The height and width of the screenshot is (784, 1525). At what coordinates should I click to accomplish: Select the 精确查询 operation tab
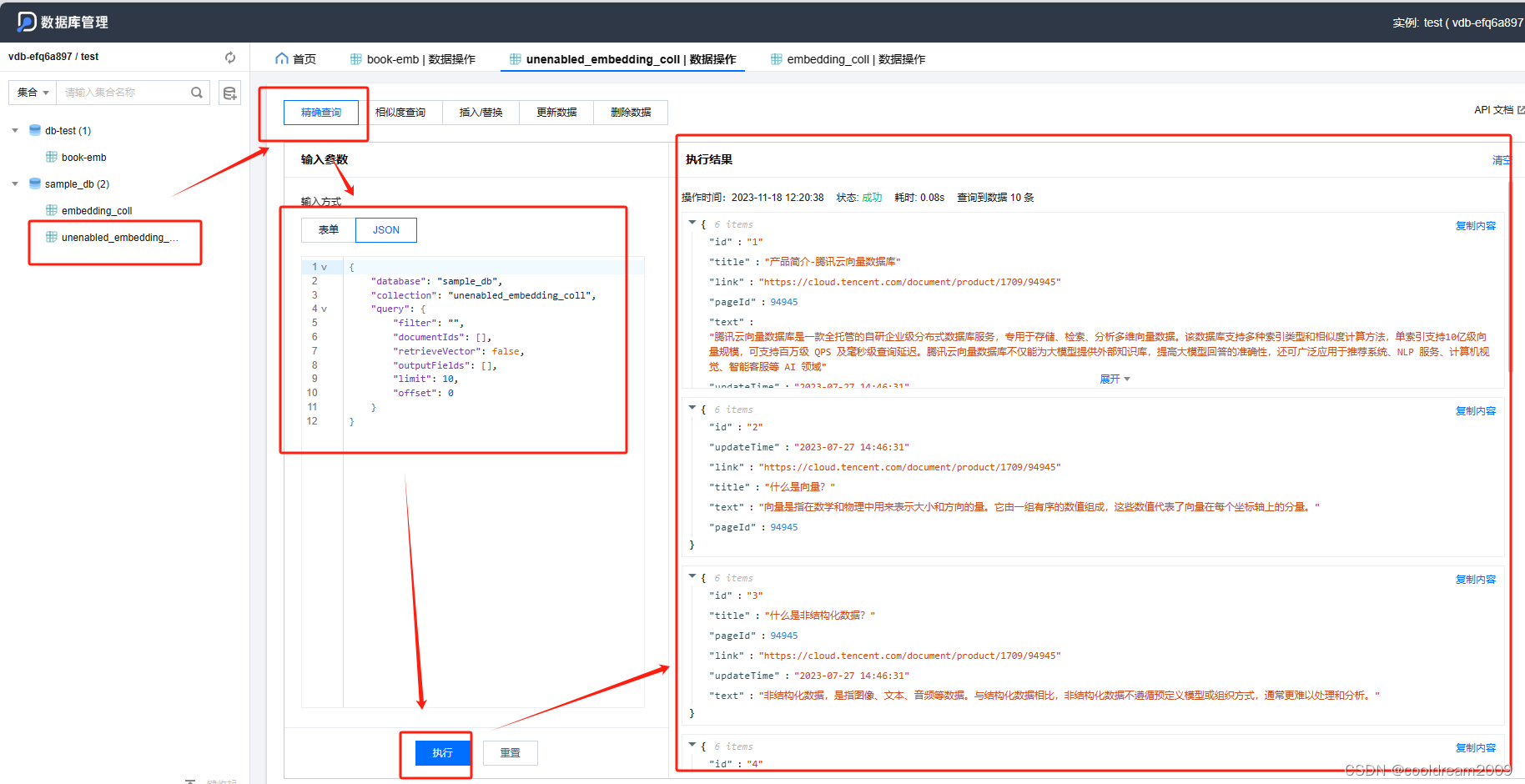[321, 113]
